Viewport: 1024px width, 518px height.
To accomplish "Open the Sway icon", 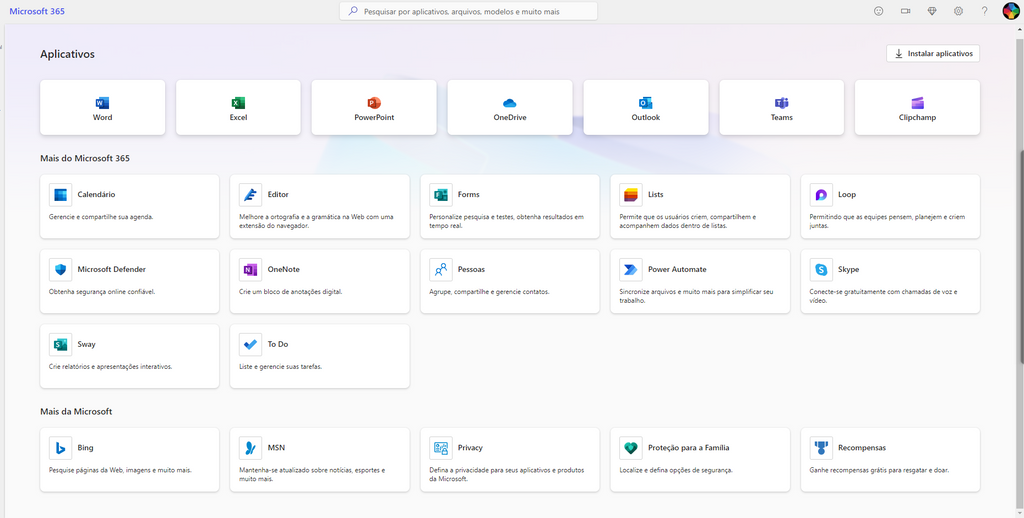I will [x=61, y=344].
